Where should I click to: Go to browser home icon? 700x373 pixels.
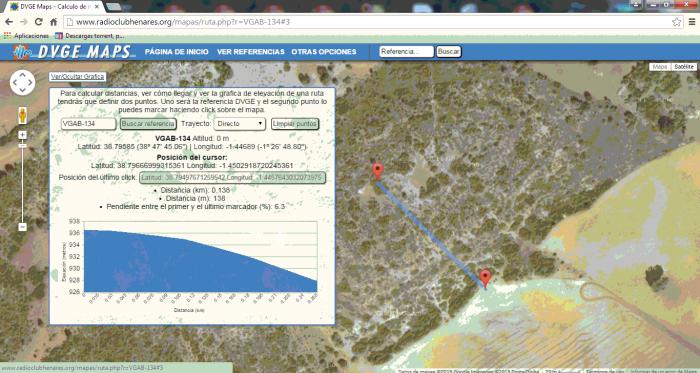click(53, 22)
